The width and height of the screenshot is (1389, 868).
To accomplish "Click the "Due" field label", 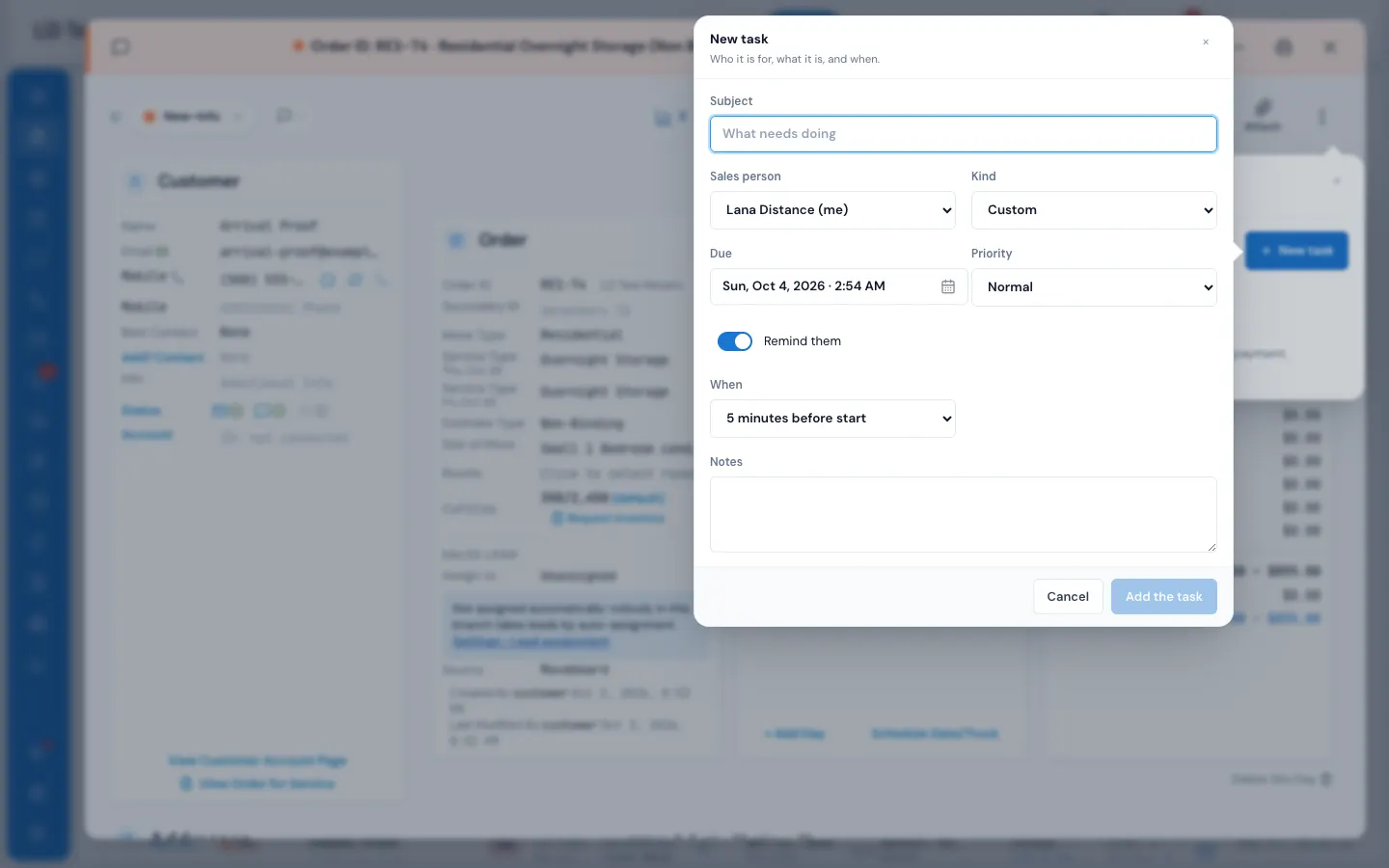I will pos(721,254).
